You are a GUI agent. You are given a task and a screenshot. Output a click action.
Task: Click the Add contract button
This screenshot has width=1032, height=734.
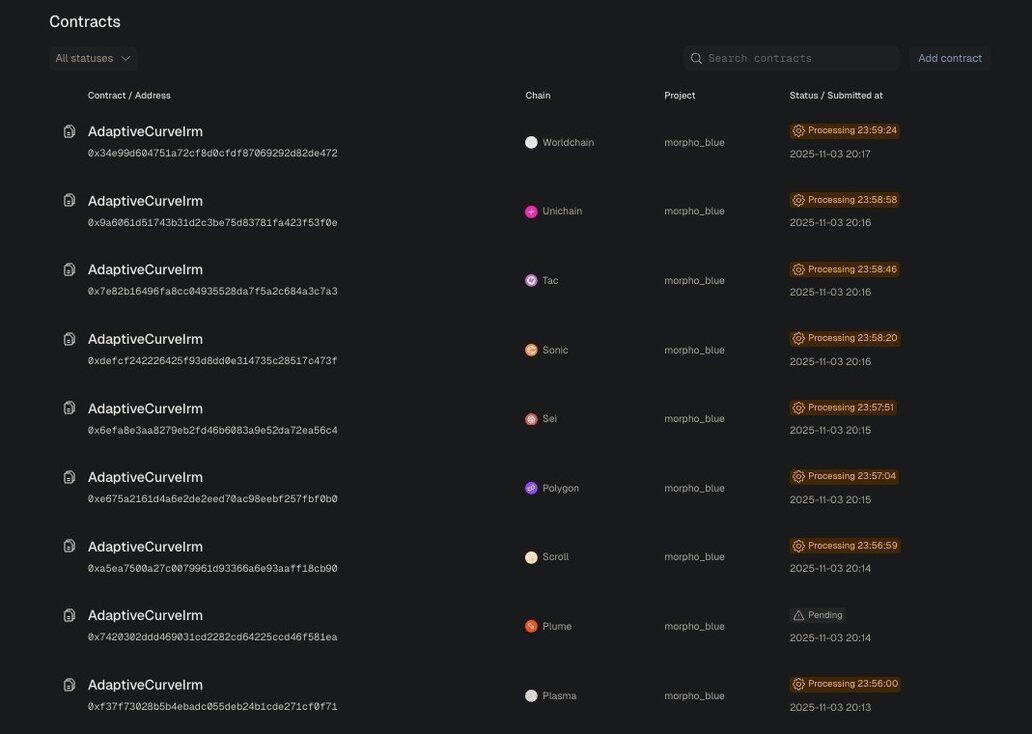949,58
